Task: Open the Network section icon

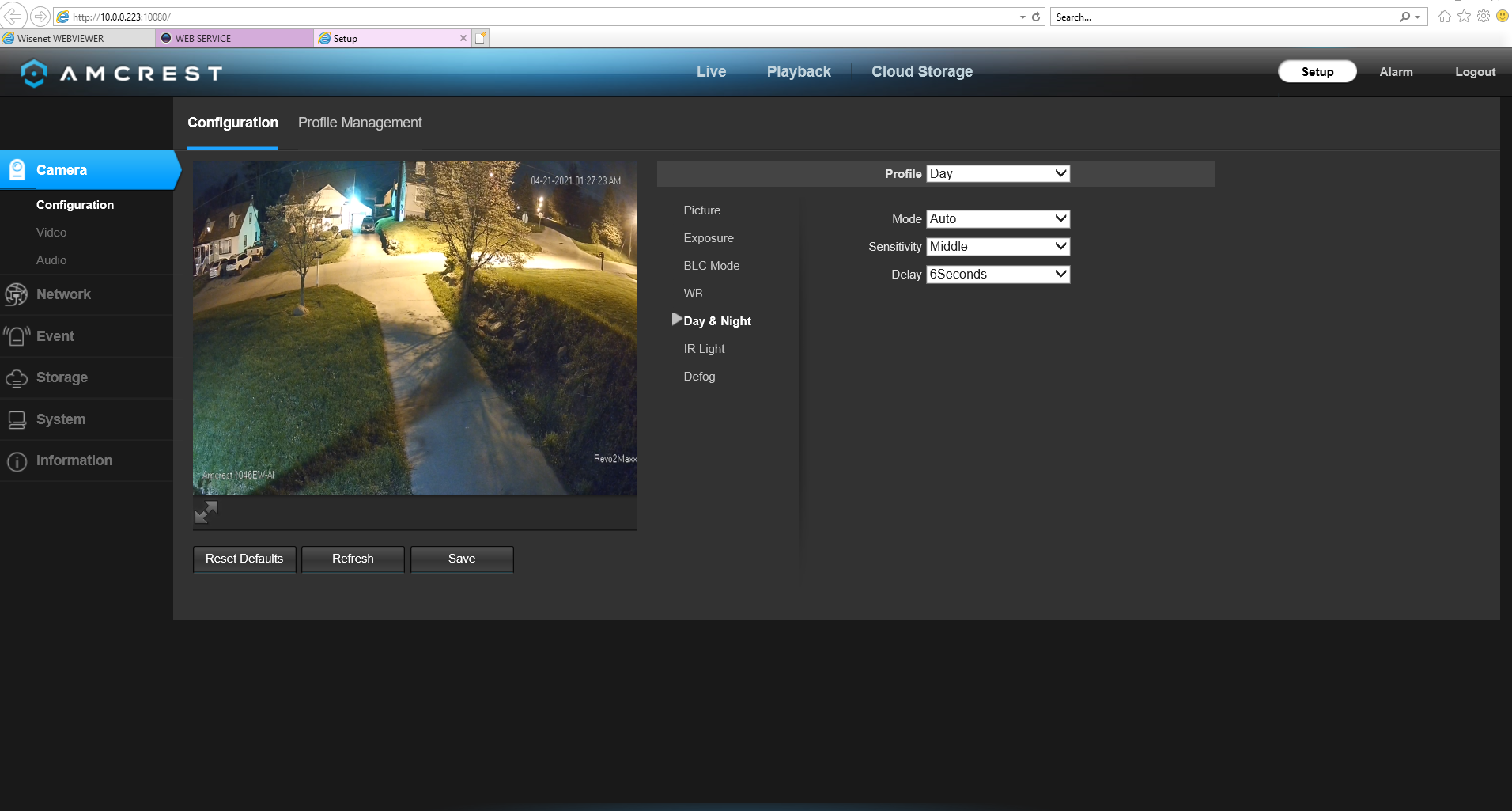Action: tap(16, 294)
